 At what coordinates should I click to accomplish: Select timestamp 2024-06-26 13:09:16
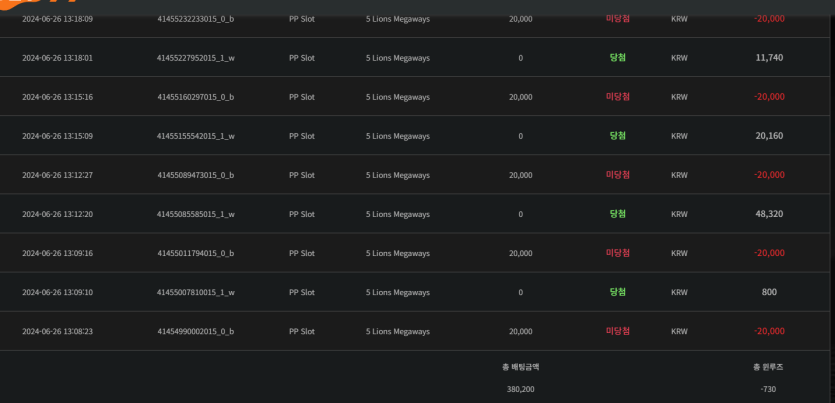point(58,253)
